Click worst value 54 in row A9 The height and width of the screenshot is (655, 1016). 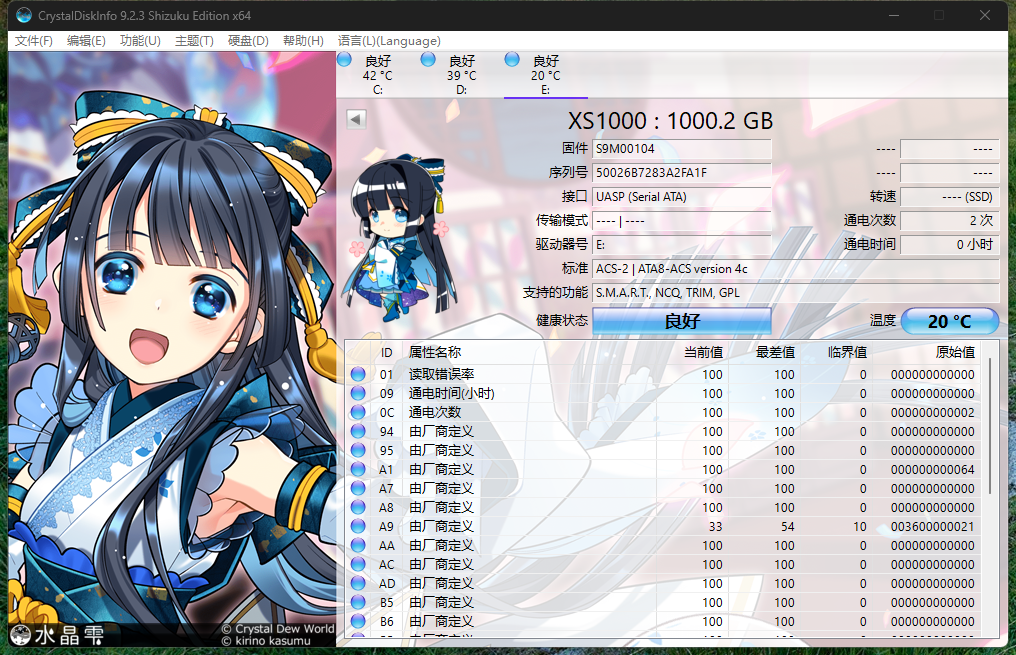[787, 526]
